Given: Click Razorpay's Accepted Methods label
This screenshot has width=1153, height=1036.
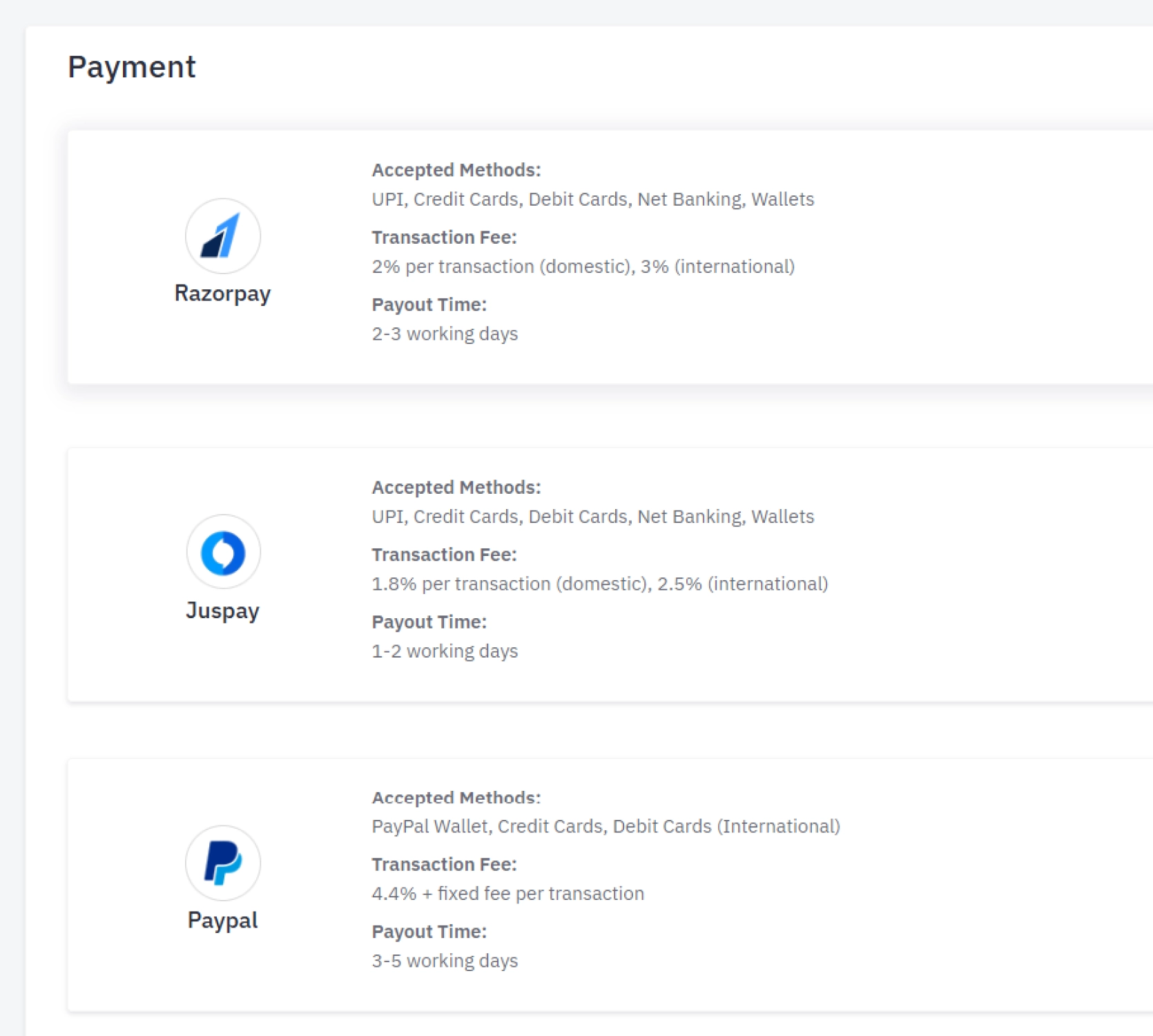Looking at the screenshot, I should (456, 170).
